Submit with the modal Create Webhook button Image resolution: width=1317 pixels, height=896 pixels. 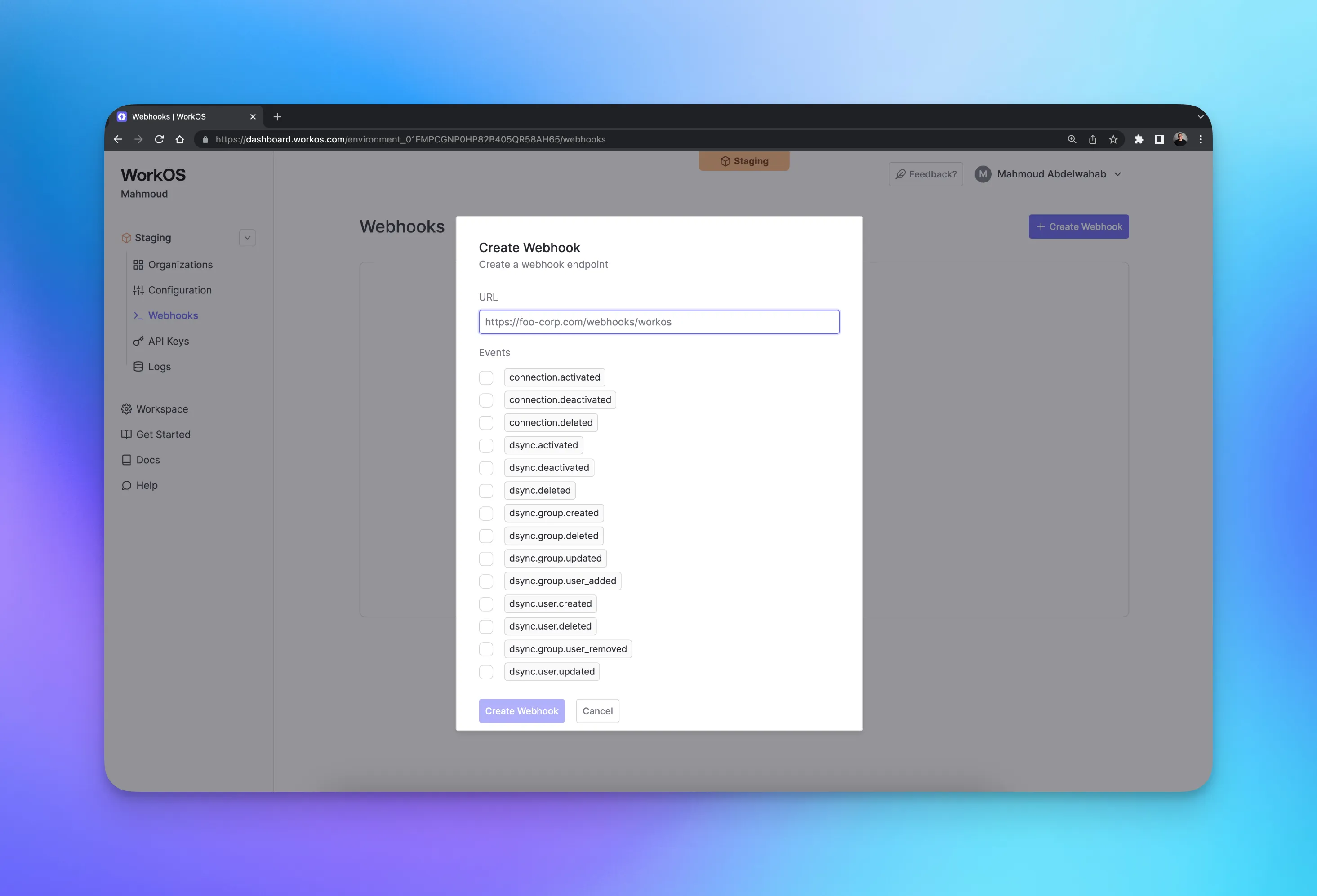coord(521,711)
